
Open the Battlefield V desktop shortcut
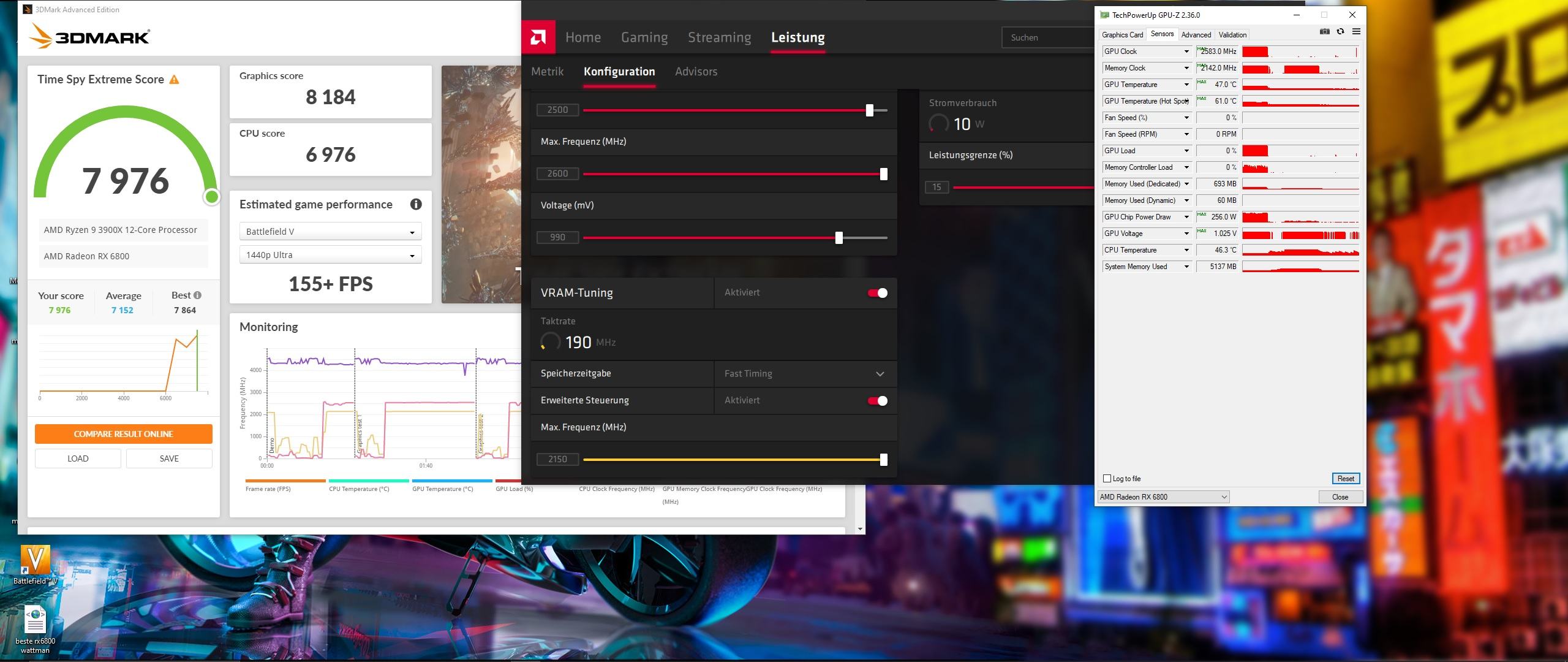[x=35, y=560]
